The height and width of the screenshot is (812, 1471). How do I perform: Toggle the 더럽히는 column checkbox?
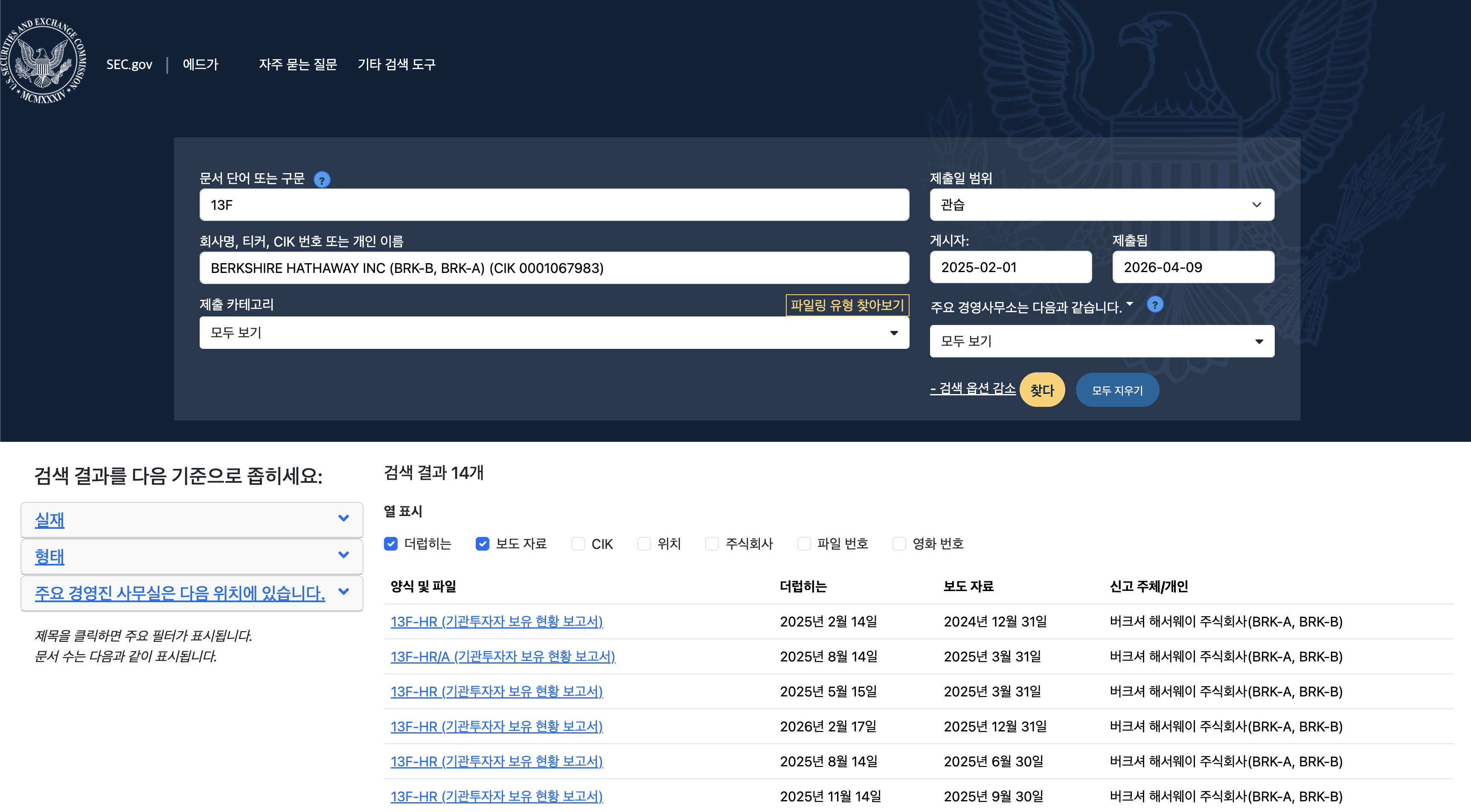pyautogui.click(x=391, y=544)
